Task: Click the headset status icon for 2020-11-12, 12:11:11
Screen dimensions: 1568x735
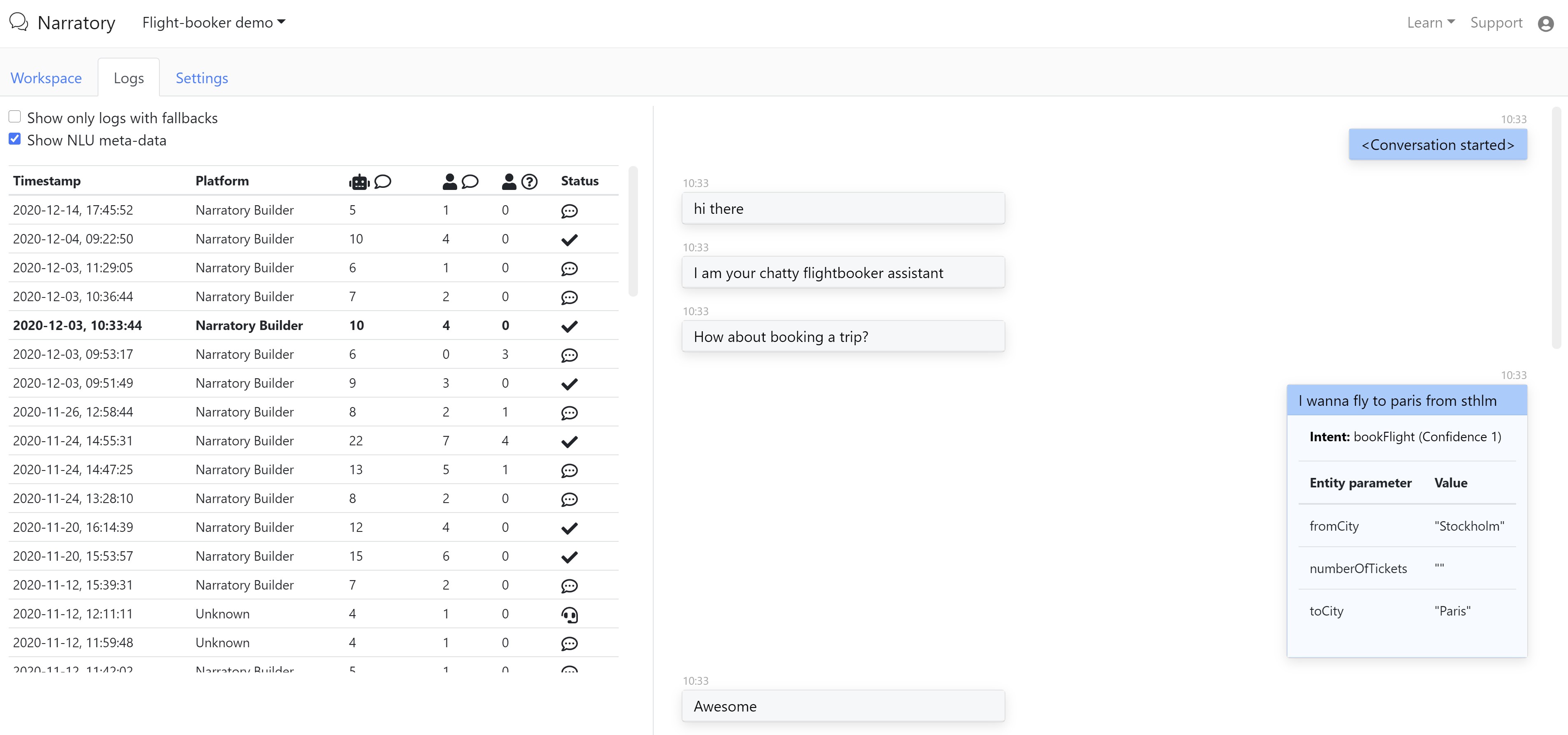Action: (569, 614)
